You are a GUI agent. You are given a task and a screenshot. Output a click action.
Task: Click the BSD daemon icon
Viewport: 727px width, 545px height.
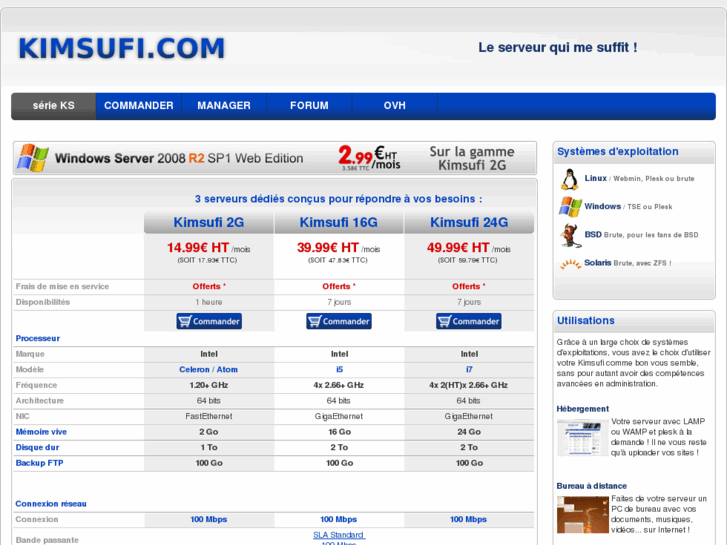pyautogui.click(x=570, y=236)
